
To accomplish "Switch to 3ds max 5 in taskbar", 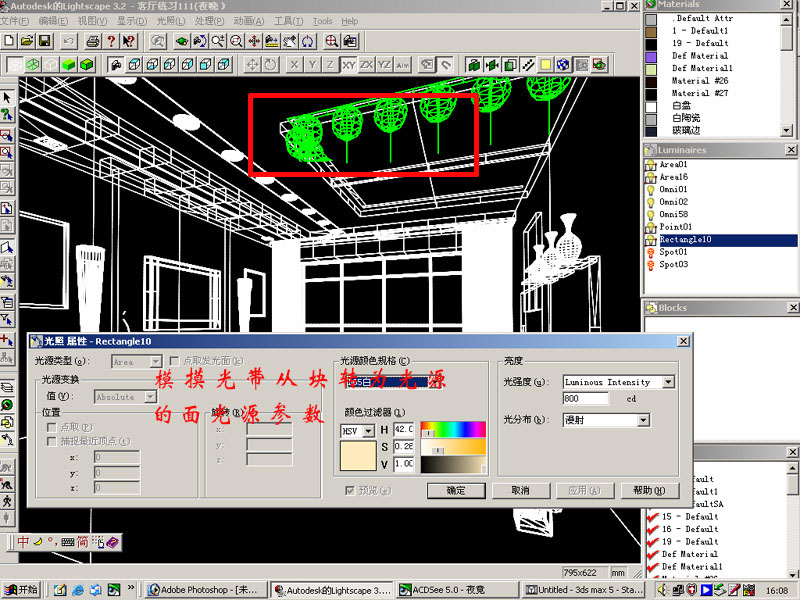I will coord(584,589).
